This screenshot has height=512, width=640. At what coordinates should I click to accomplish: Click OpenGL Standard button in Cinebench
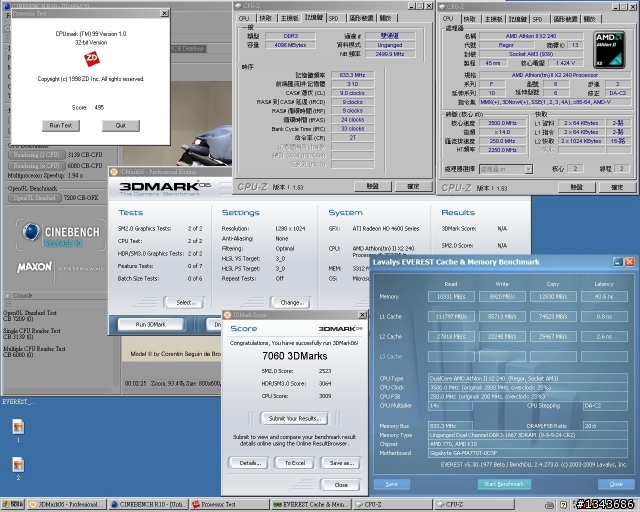(34, 198)
